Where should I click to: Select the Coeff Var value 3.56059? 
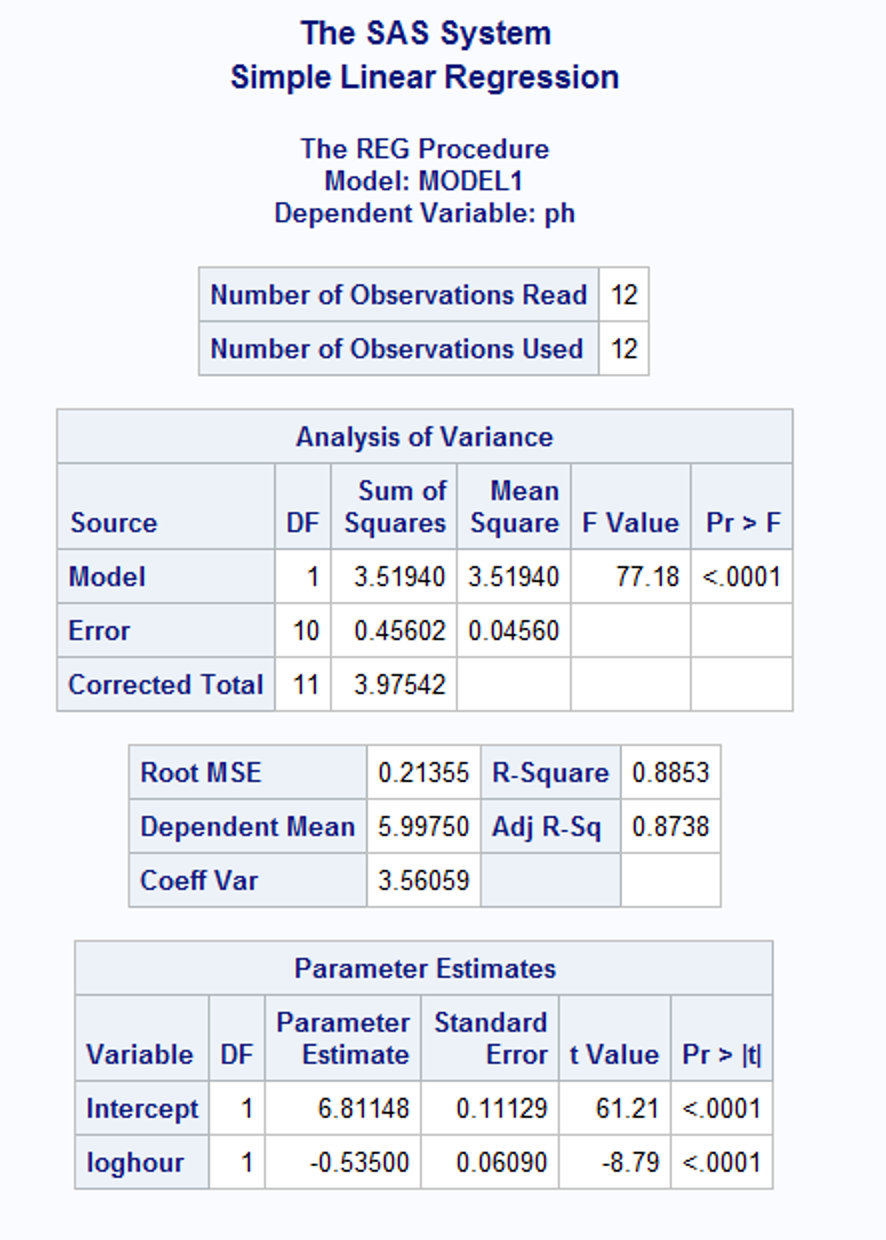point(424,881)
